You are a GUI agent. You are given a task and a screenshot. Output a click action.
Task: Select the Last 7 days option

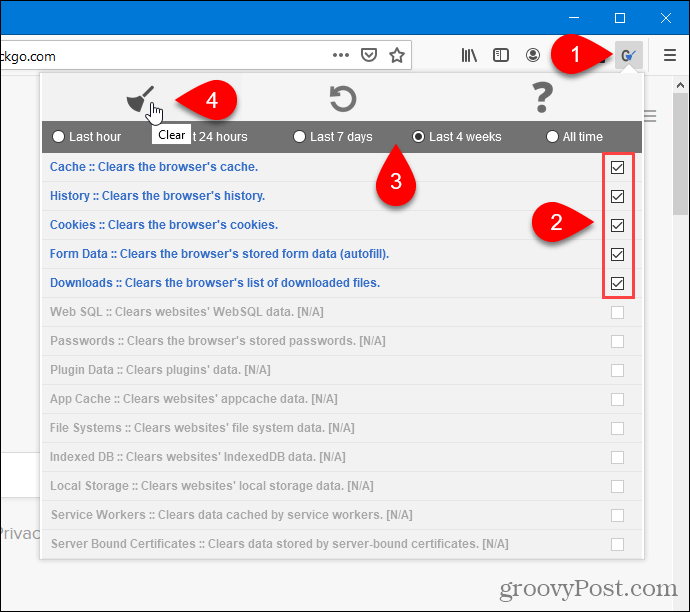pos(299,136)
